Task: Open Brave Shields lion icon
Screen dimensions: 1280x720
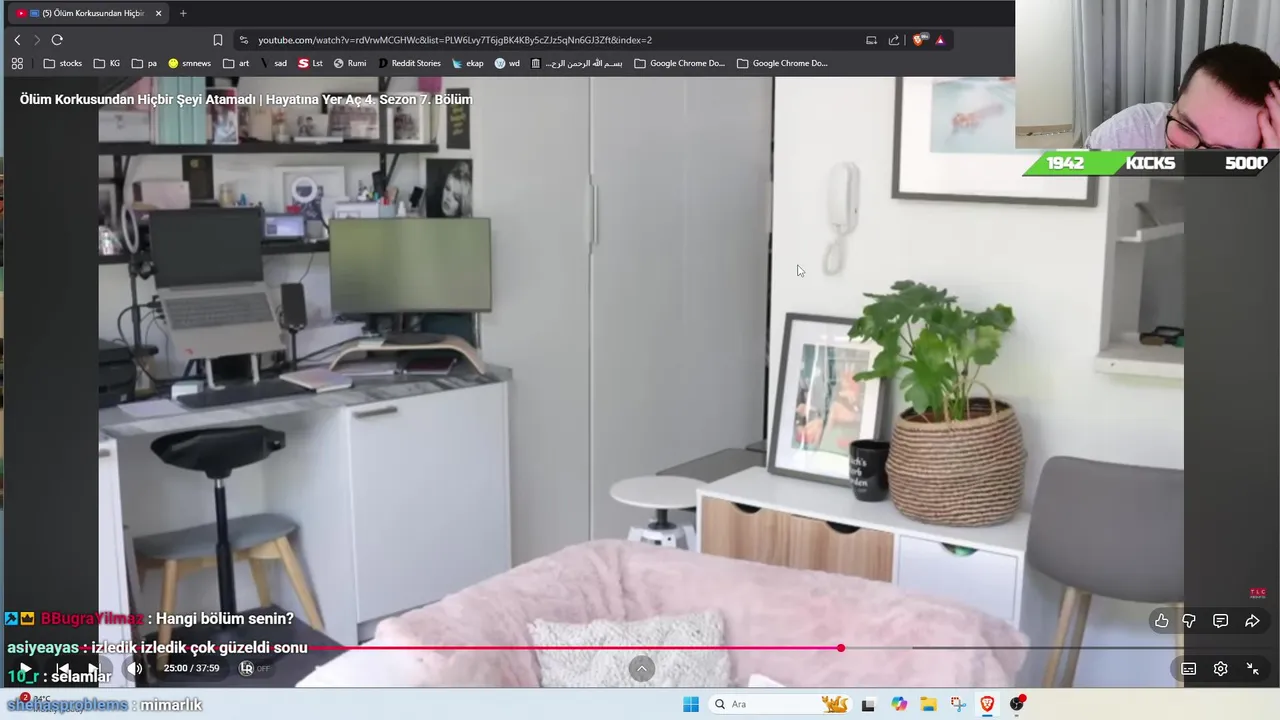Action: [919, 40]
